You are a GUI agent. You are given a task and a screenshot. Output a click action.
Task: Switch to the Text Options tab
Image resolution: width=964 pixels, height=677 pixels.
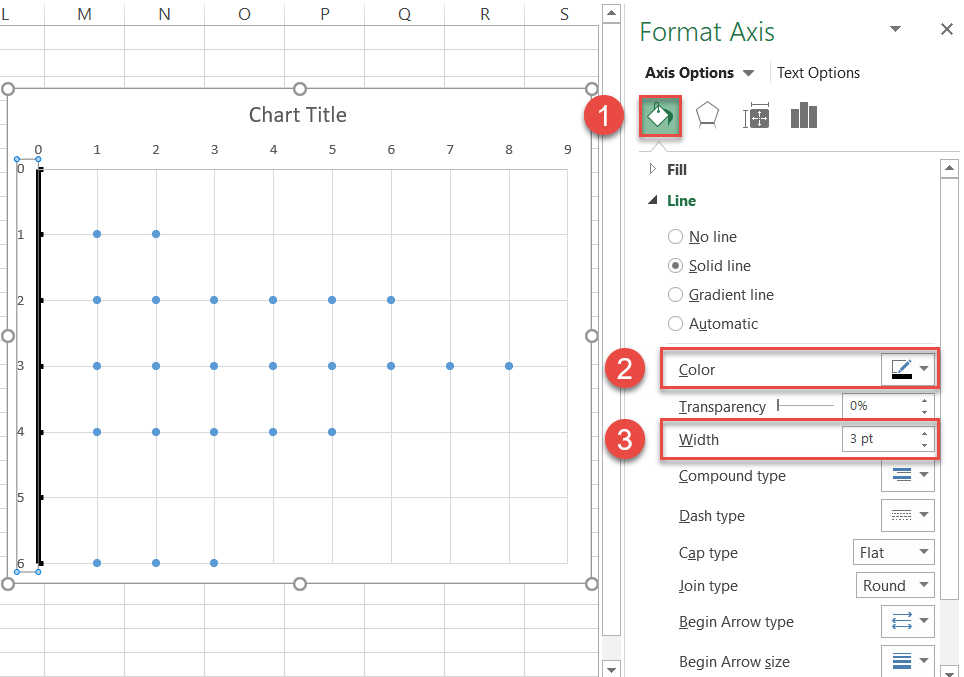818,73
